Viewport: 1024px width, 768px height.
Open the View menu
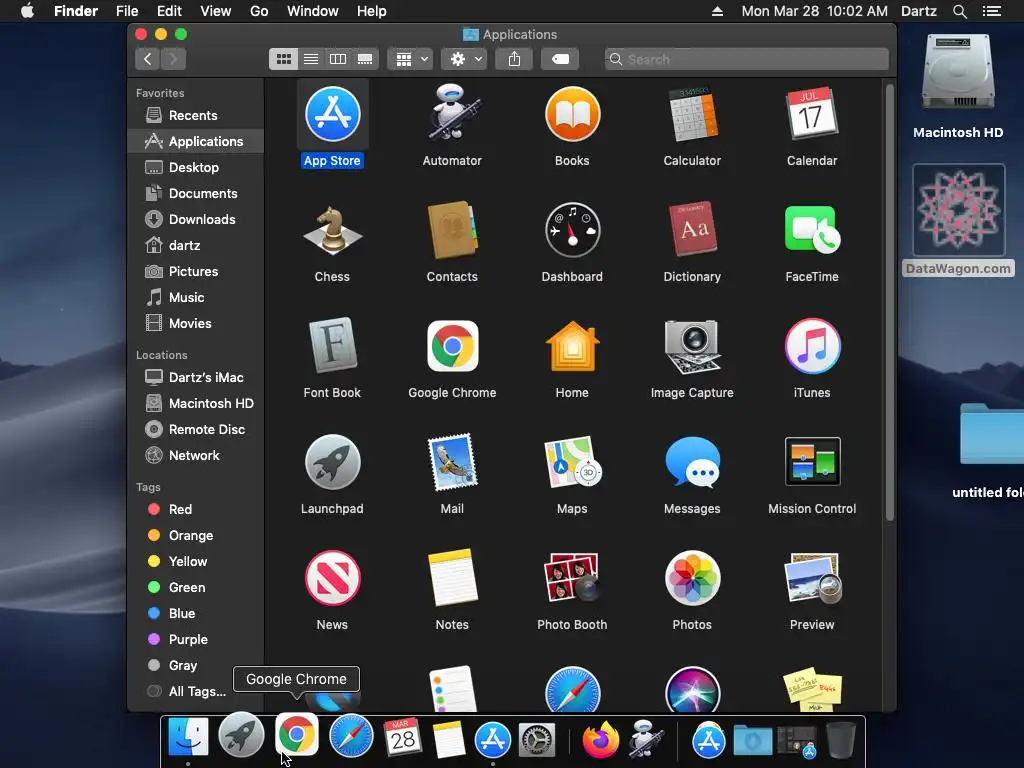click(216, 11)
